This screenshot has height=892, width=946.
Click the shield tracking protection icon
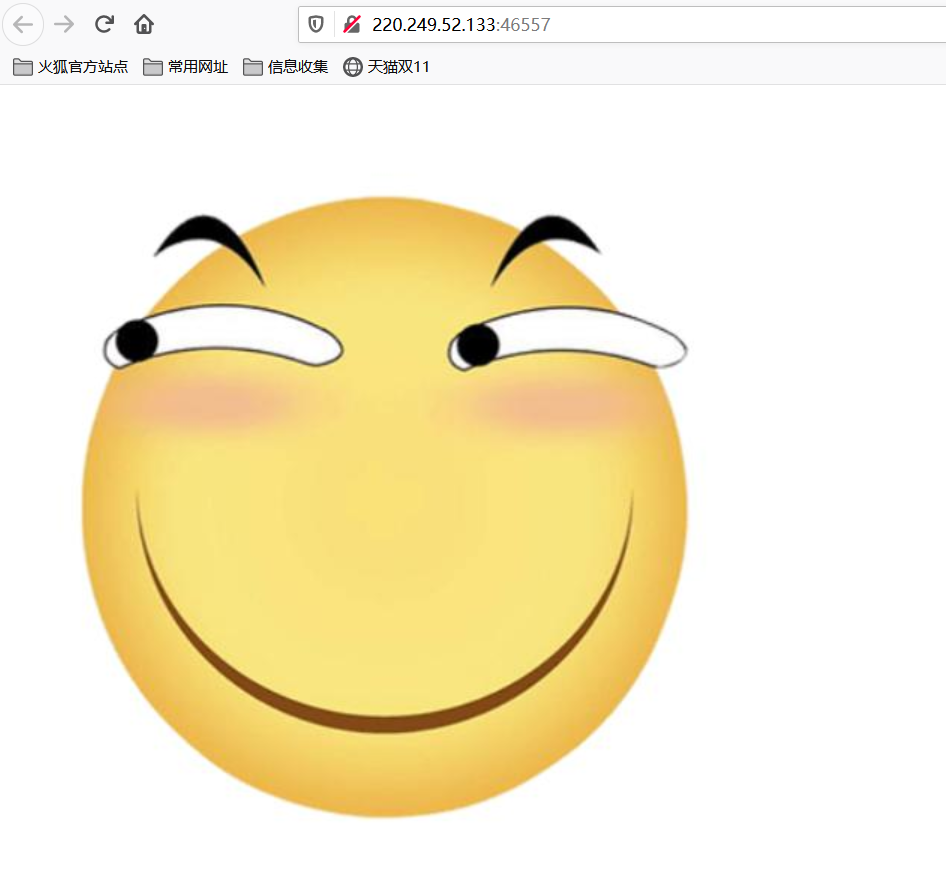(x=315, y=24)
